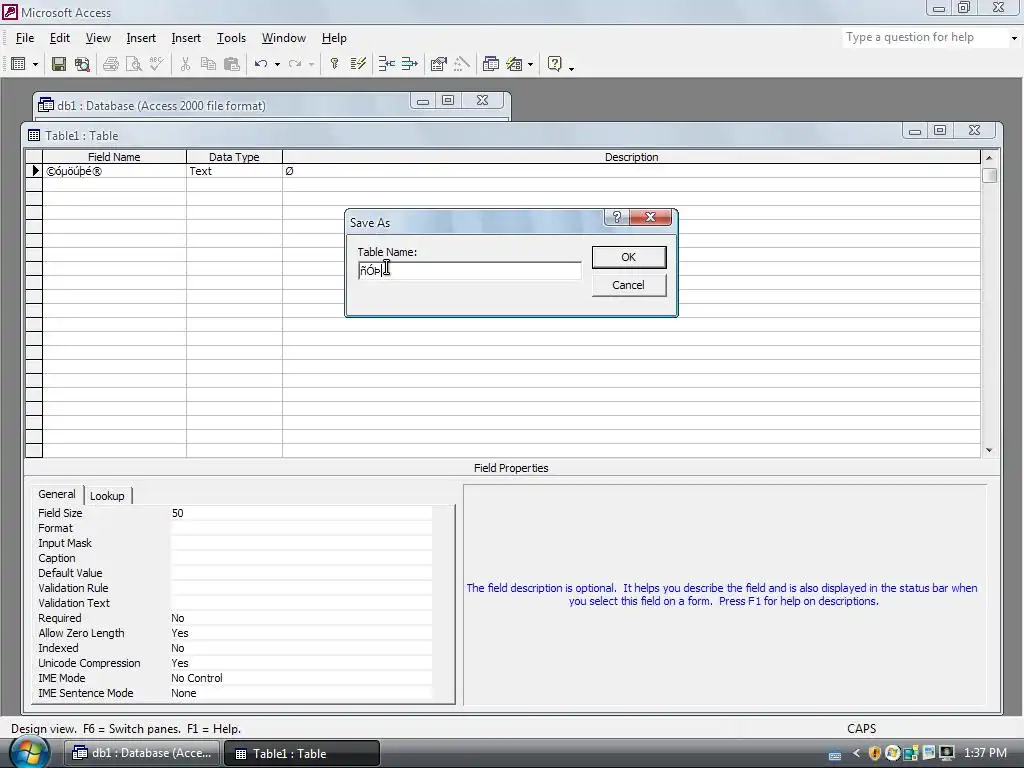Screen dimensions: 1024x768
Task: Click the View datasheet toolbar icon
Action: pos(18,64)
